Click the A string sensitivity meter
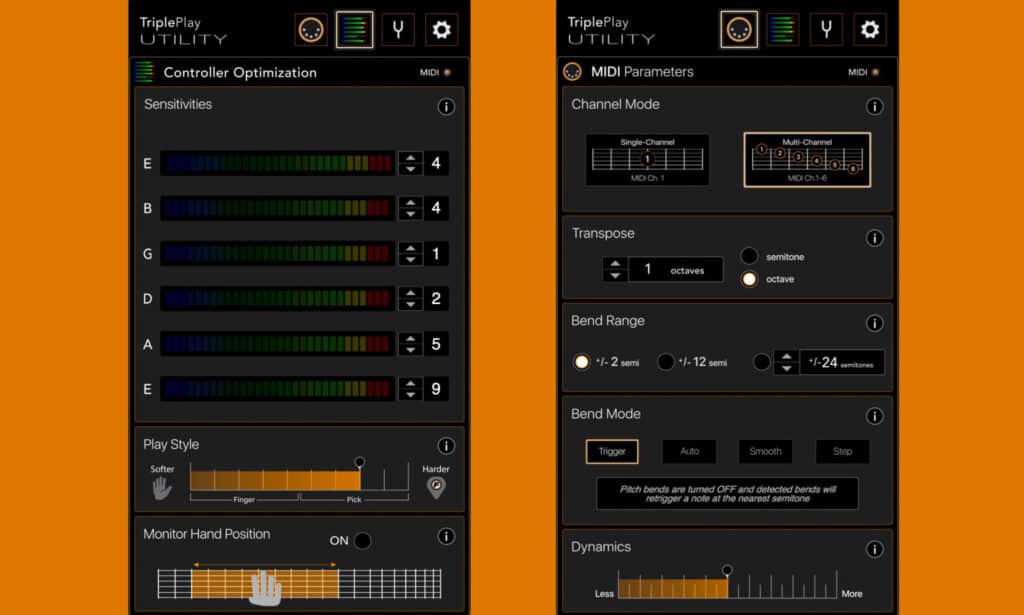The height and width of the screenshot is (615, 1024). [x=278, y=344]
